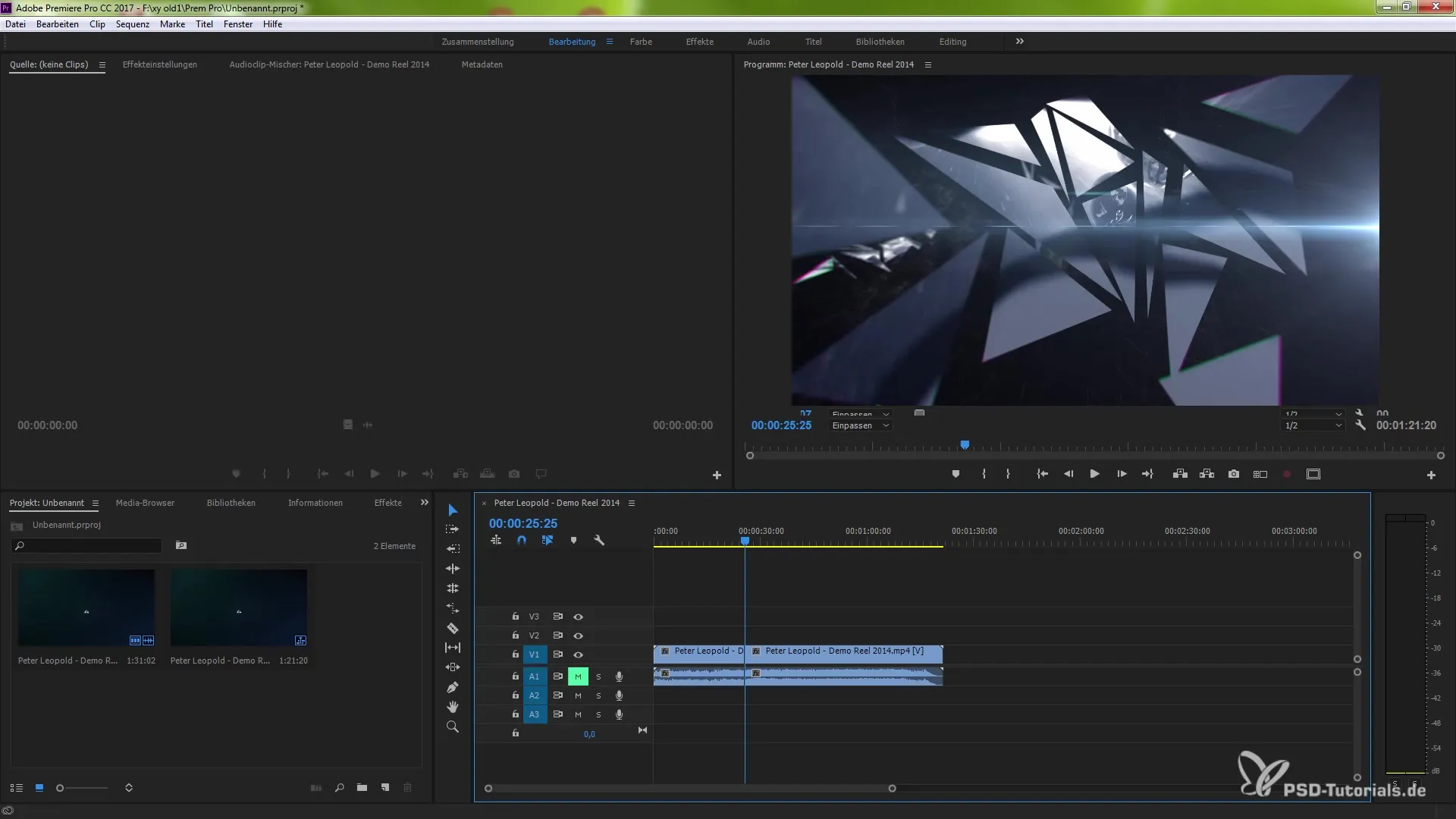Mark In point in program monitor
This screenshot has height=819, width=1456.
[x=984, y=474]
